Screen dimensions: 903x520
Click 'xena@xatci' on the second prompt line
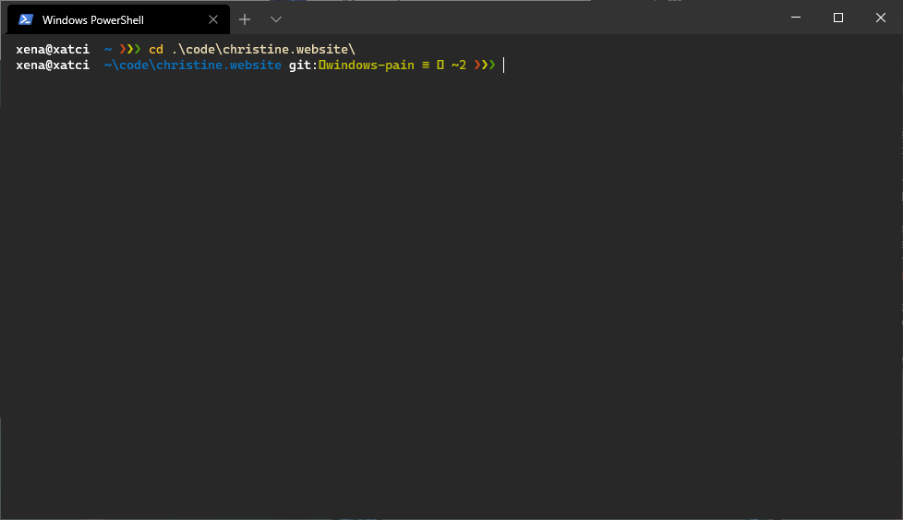(52, 65)
